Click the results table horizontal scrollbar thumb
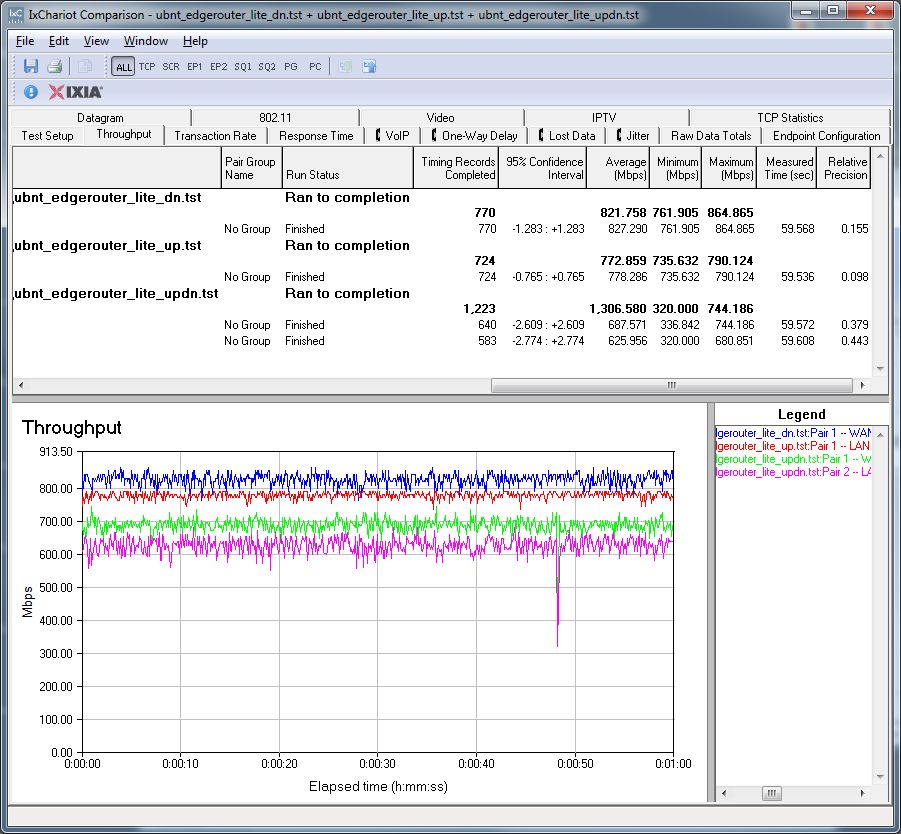 [671, 385]
